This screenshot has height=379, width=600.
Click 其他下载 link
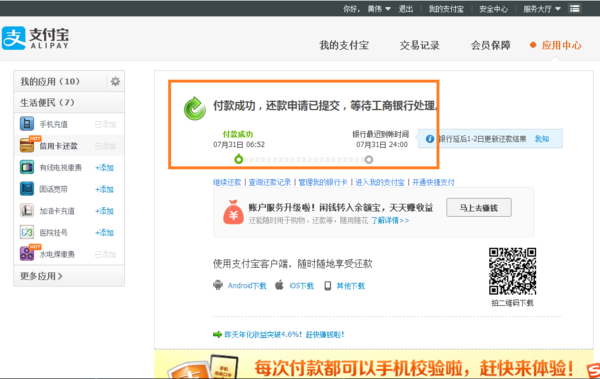351,286
